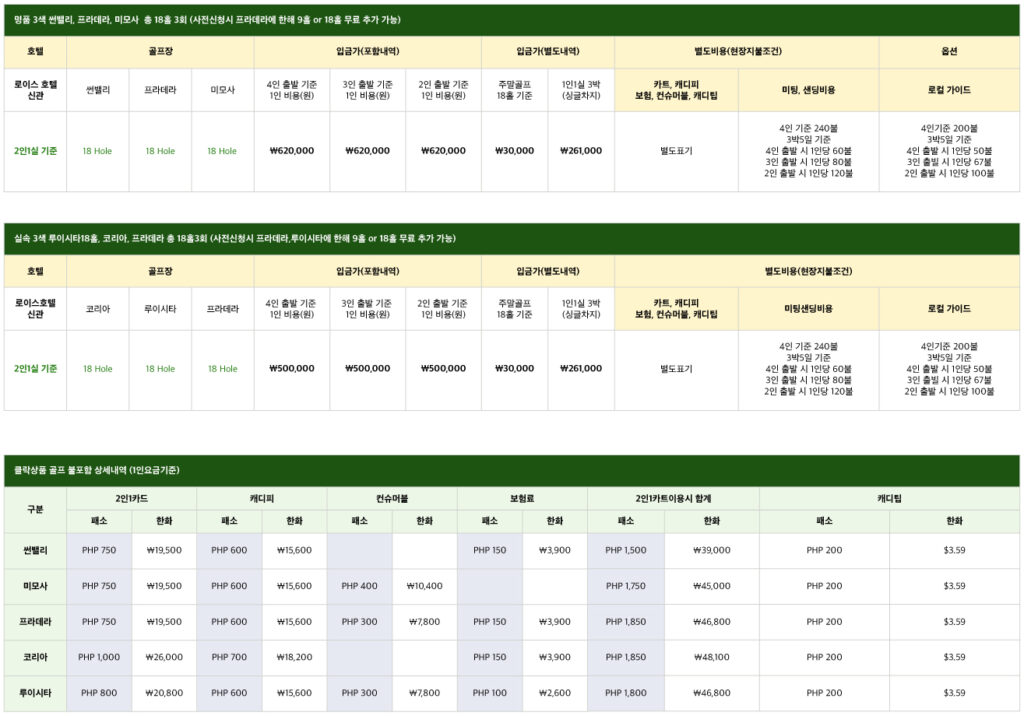The image size is (1024, 716).
Task: Click the 2인1실 기준 row label
Action: click(x=34, y=150)
